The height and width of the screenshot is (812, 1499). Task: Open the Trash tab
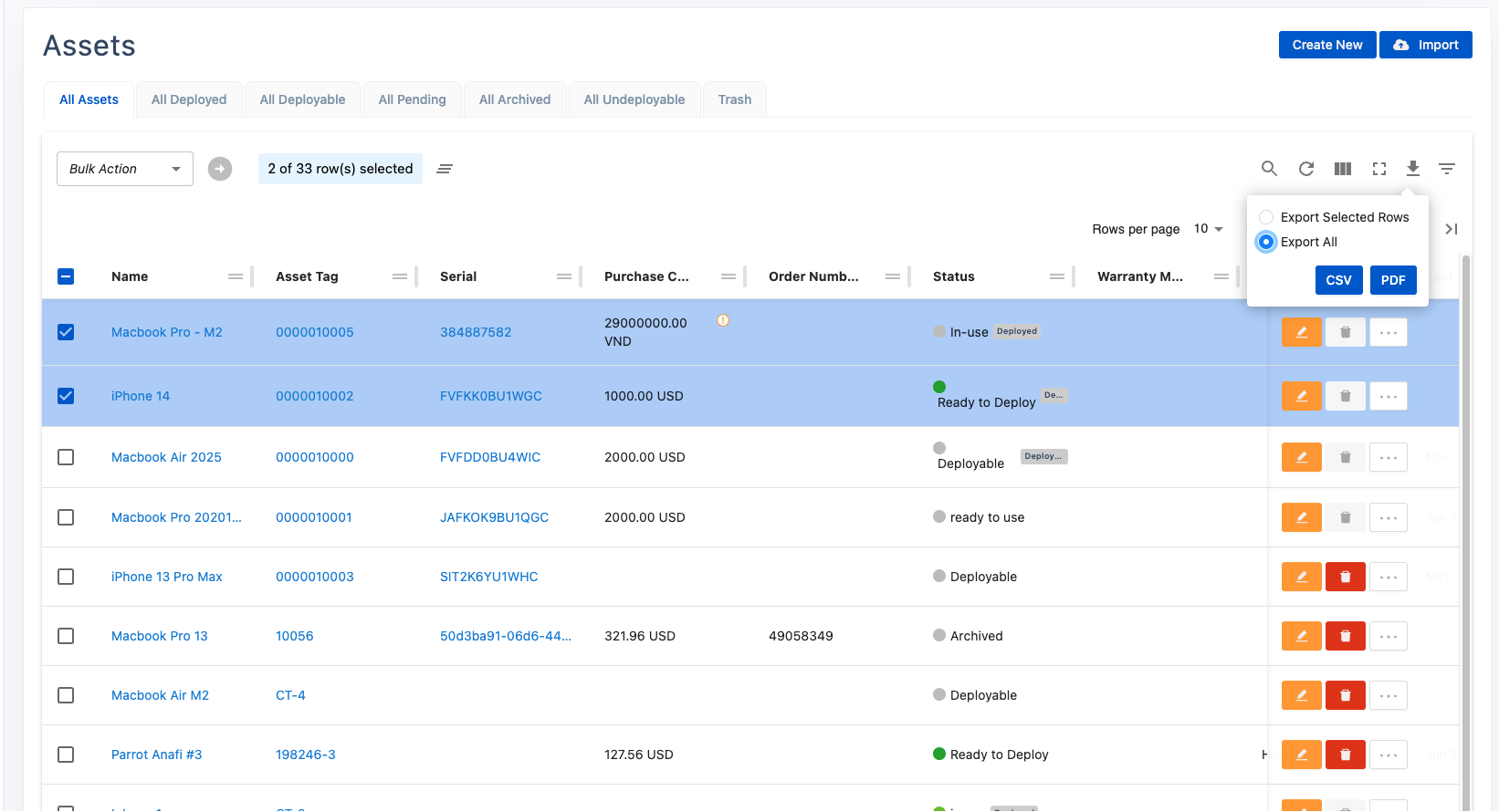[x=735, y=99]
